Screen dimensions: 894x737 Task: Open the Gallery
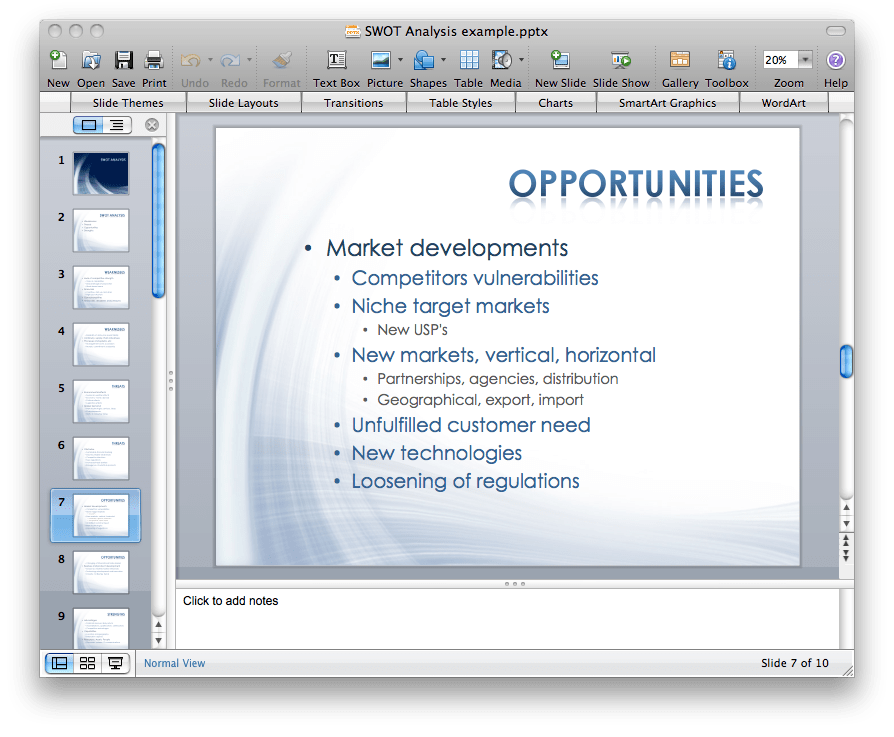679,60
